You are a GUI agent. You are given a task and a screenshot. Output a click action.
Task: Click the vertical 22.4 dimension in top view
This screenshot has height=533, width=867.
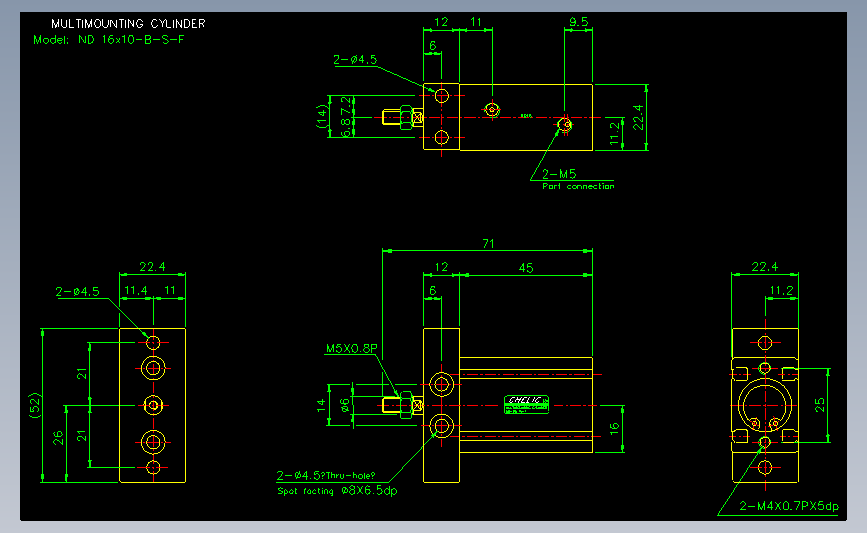(x=638, y=117)
